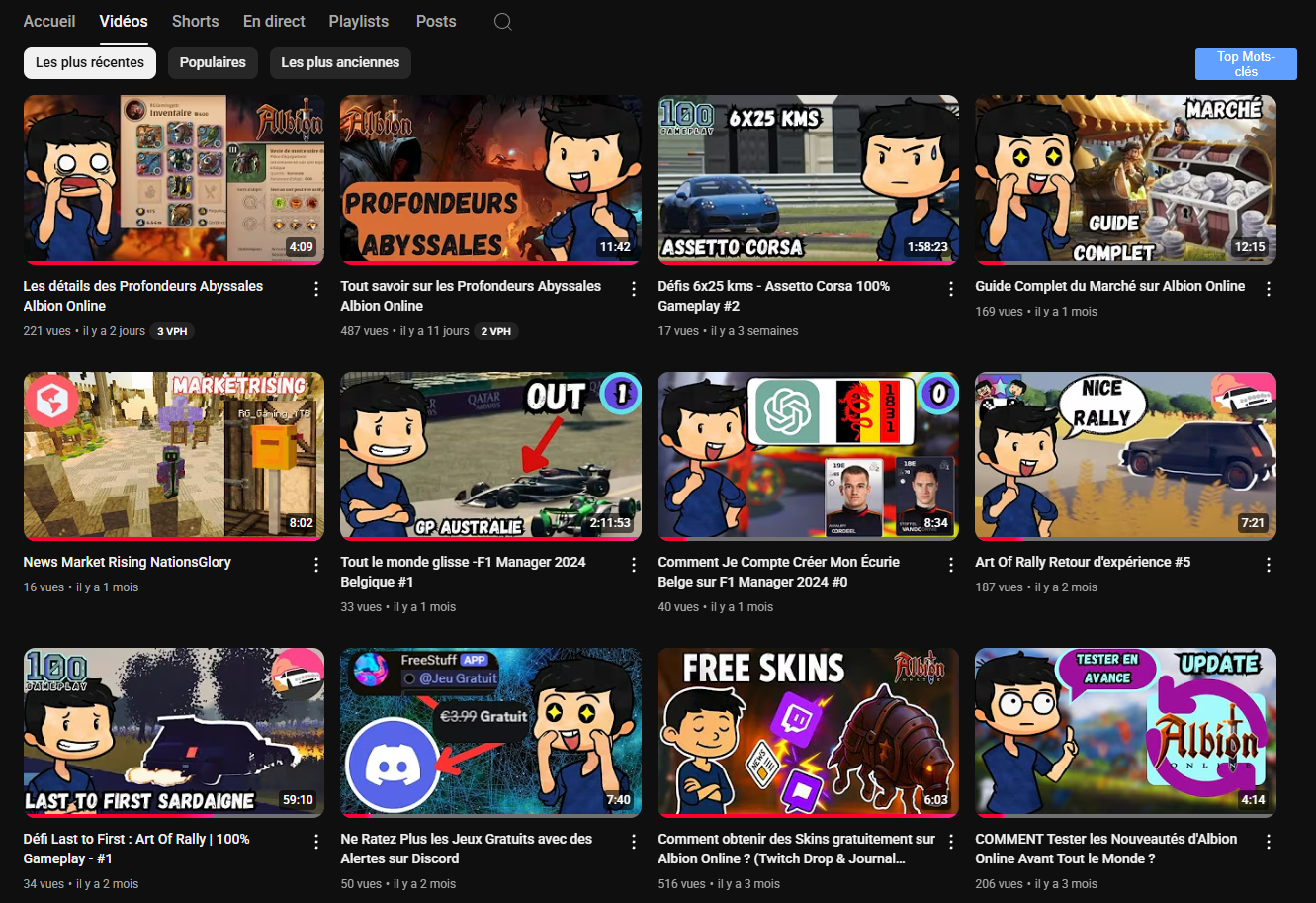Open title Guide Complet du Marché sur Albion Online
1316x903 pixels.
point(1109,286)
